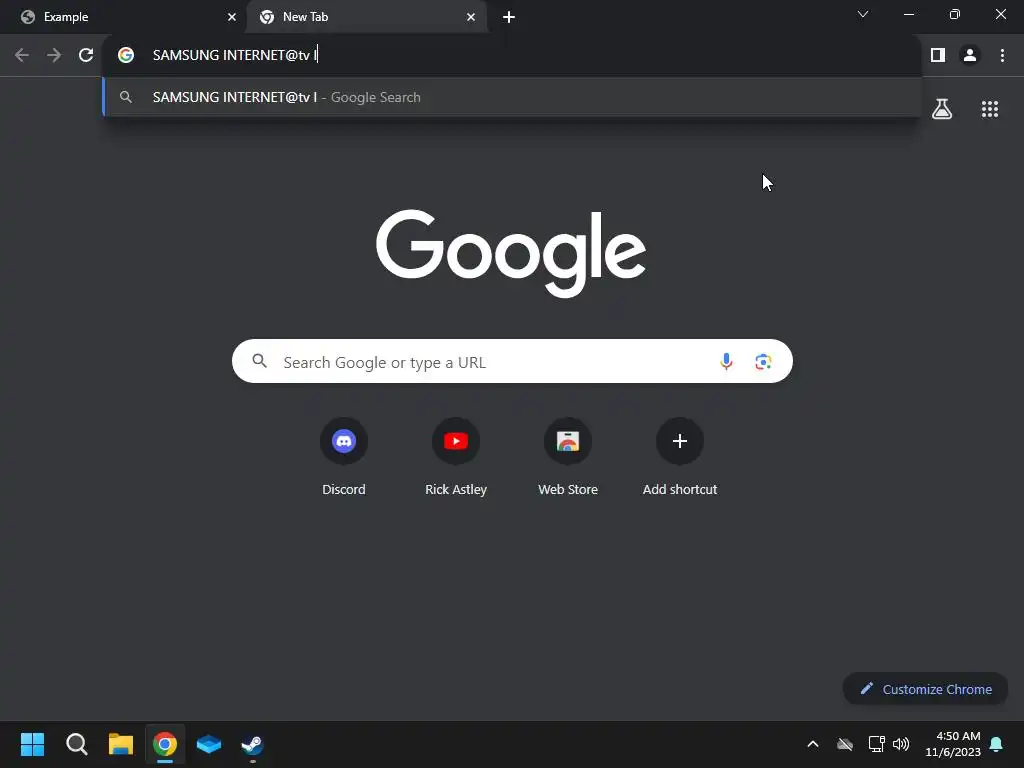Image resolution: width=1024 pixels, height=768 pixels.
Task: Open network status tray icon
Action: [876, 744]
